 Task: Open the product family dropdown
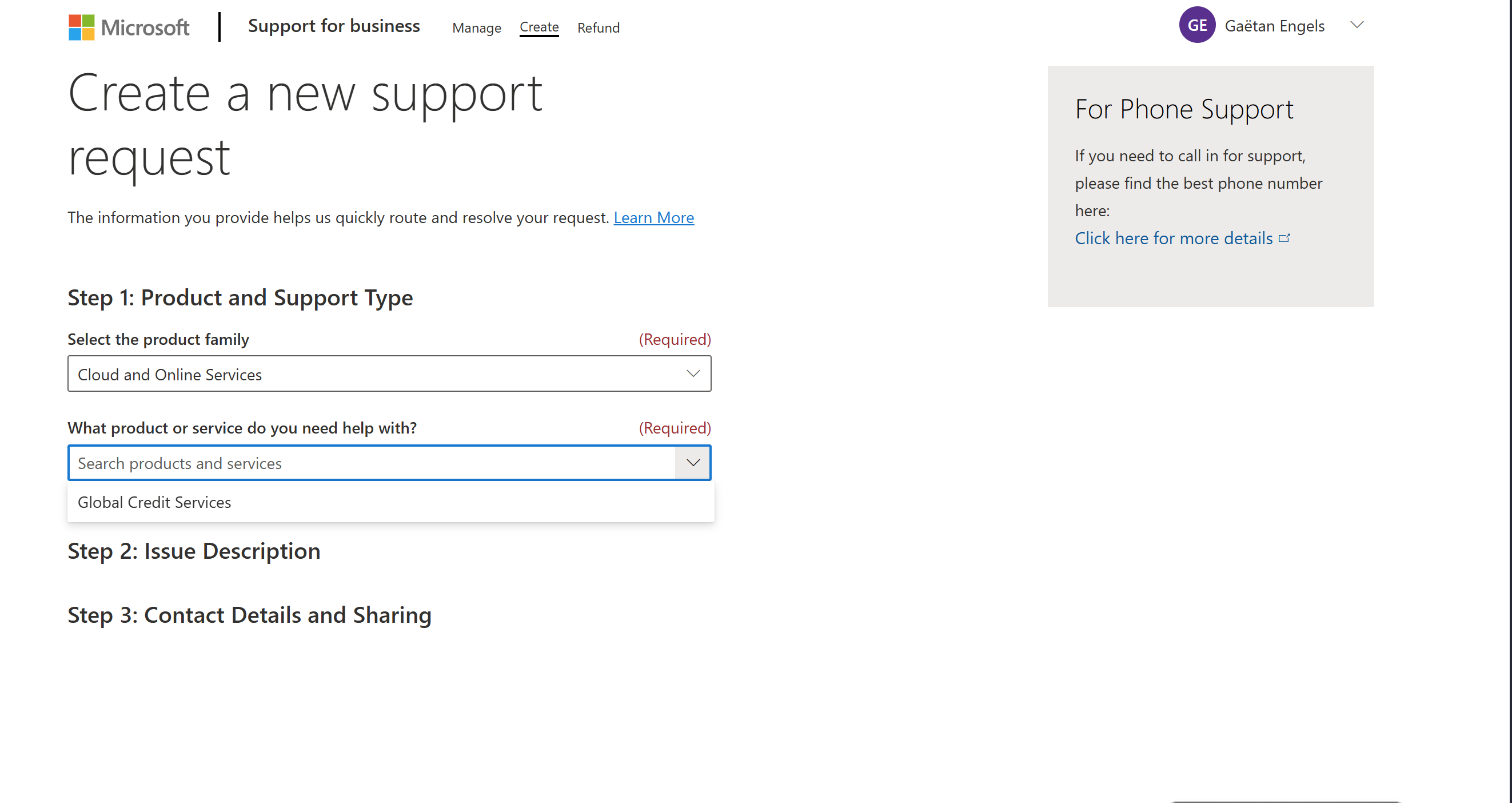pos(389,374)
